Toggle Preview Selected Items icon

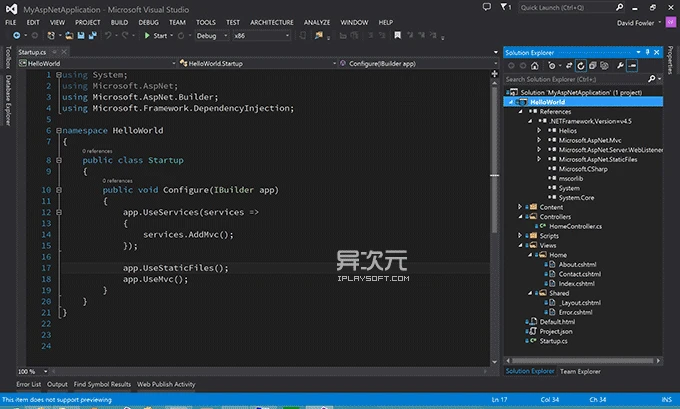click(632, 66)
